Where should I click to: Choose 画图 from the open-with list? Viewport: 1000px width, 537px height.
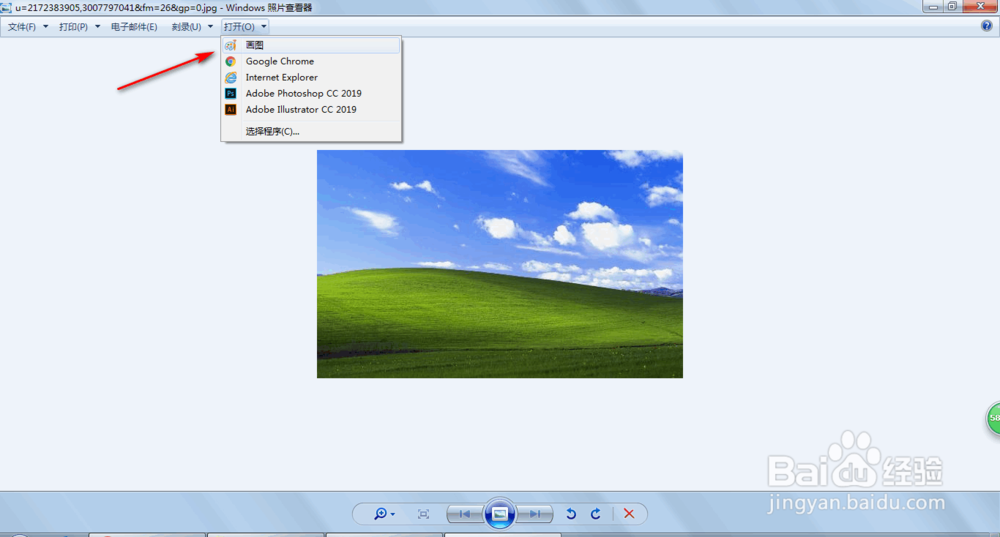(x=311, y=45)
